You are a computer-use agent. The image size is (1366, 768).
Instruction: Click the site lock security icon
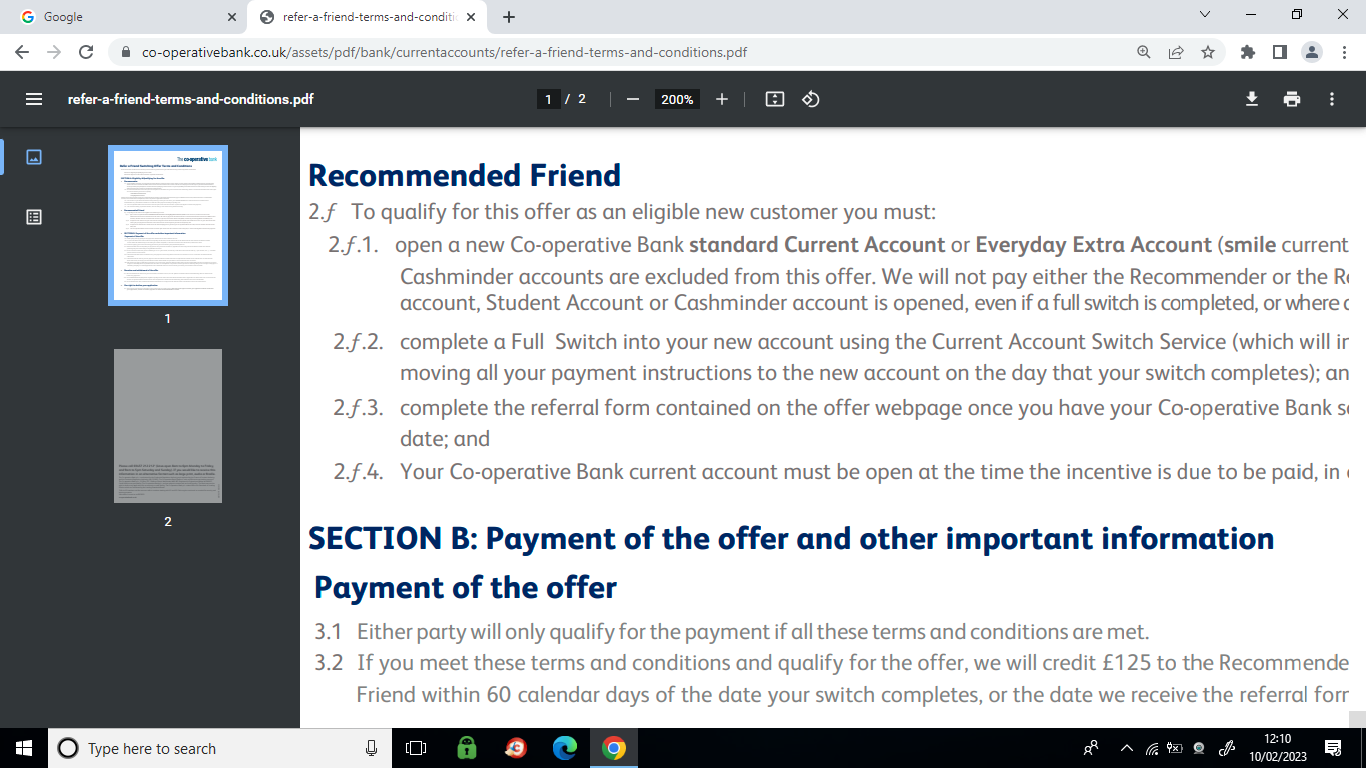click(x=126, y=52)
